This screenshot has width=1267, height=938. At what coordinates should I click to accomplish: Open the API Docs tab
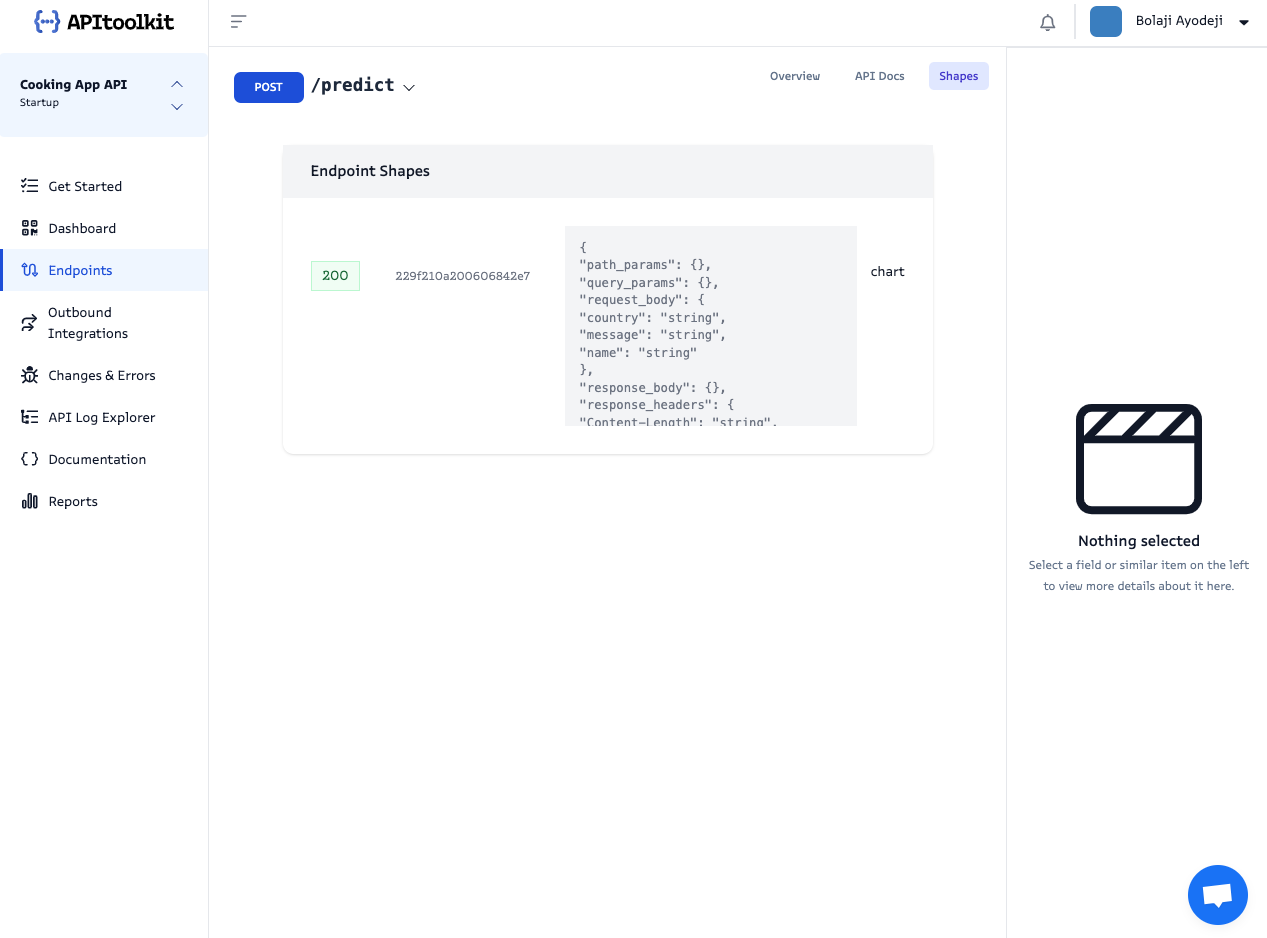point(879,76)
